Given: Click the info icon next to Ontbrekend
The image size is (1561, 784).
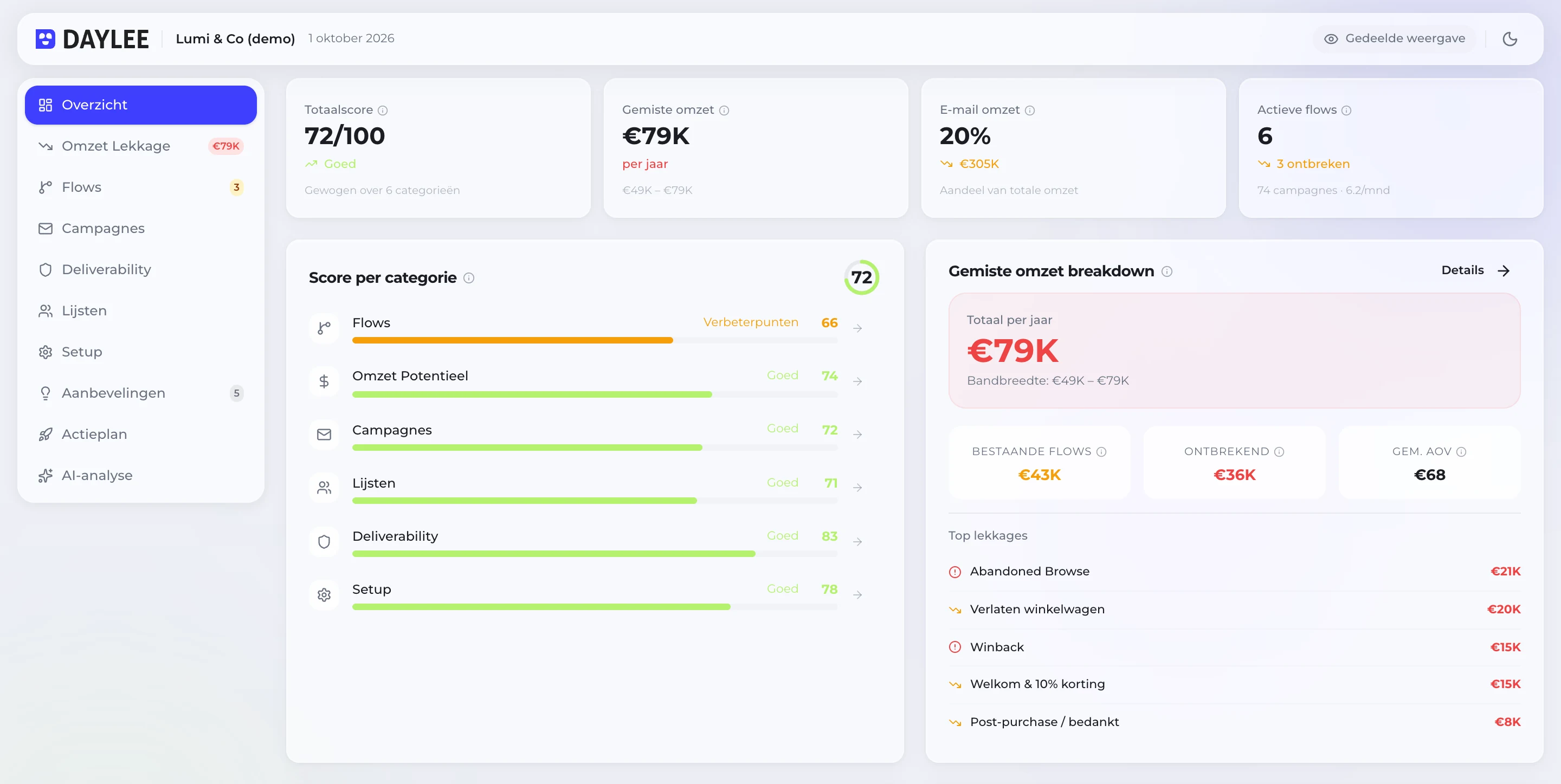Looking at the screenshot, I should tap(1279, 452).
